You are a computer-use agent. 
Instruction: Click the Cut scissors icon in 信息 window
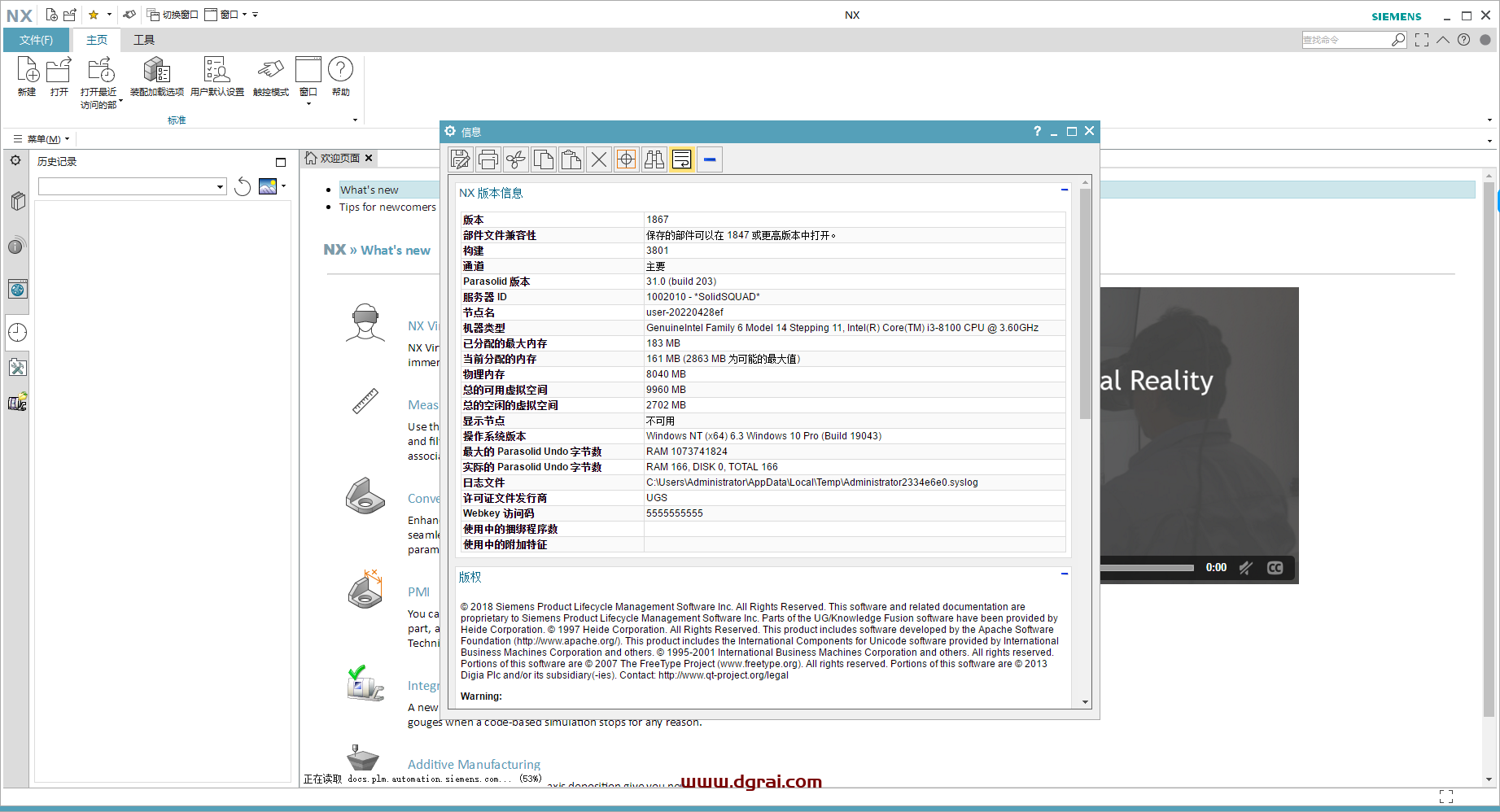coord(516,159)
